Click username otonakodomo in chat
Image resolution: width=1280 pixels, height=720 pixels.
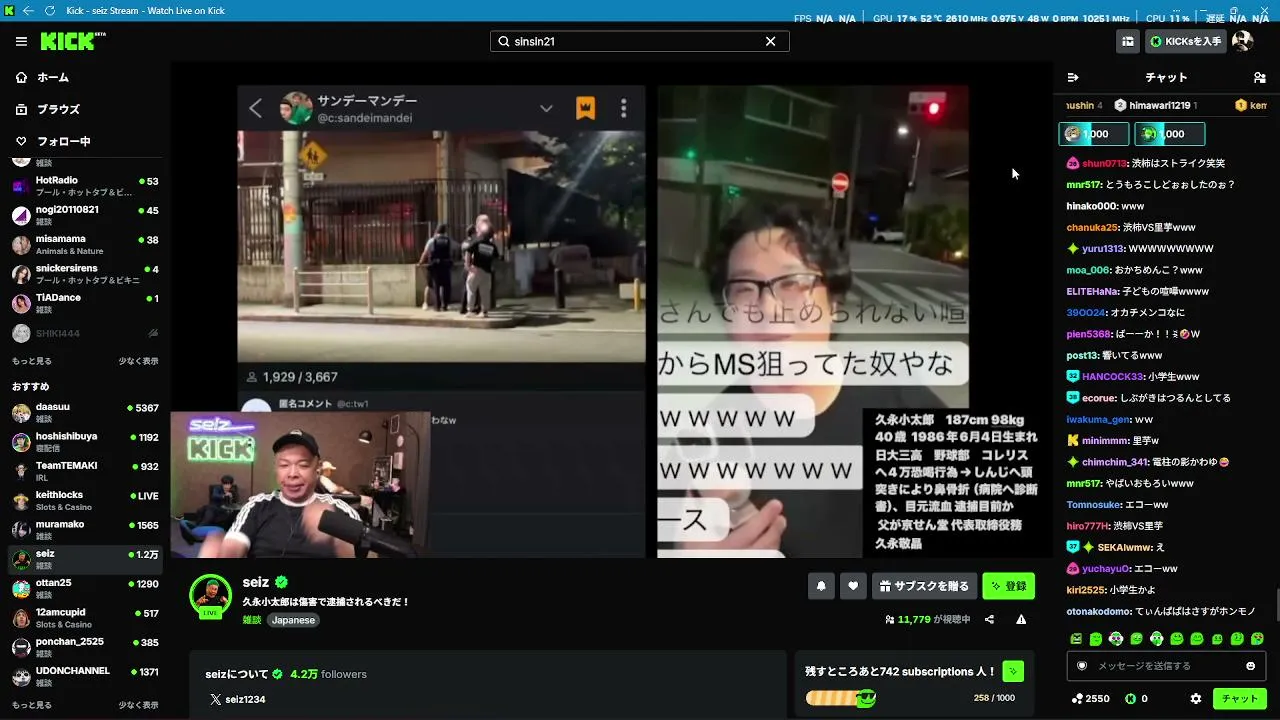pos(1098,611)
